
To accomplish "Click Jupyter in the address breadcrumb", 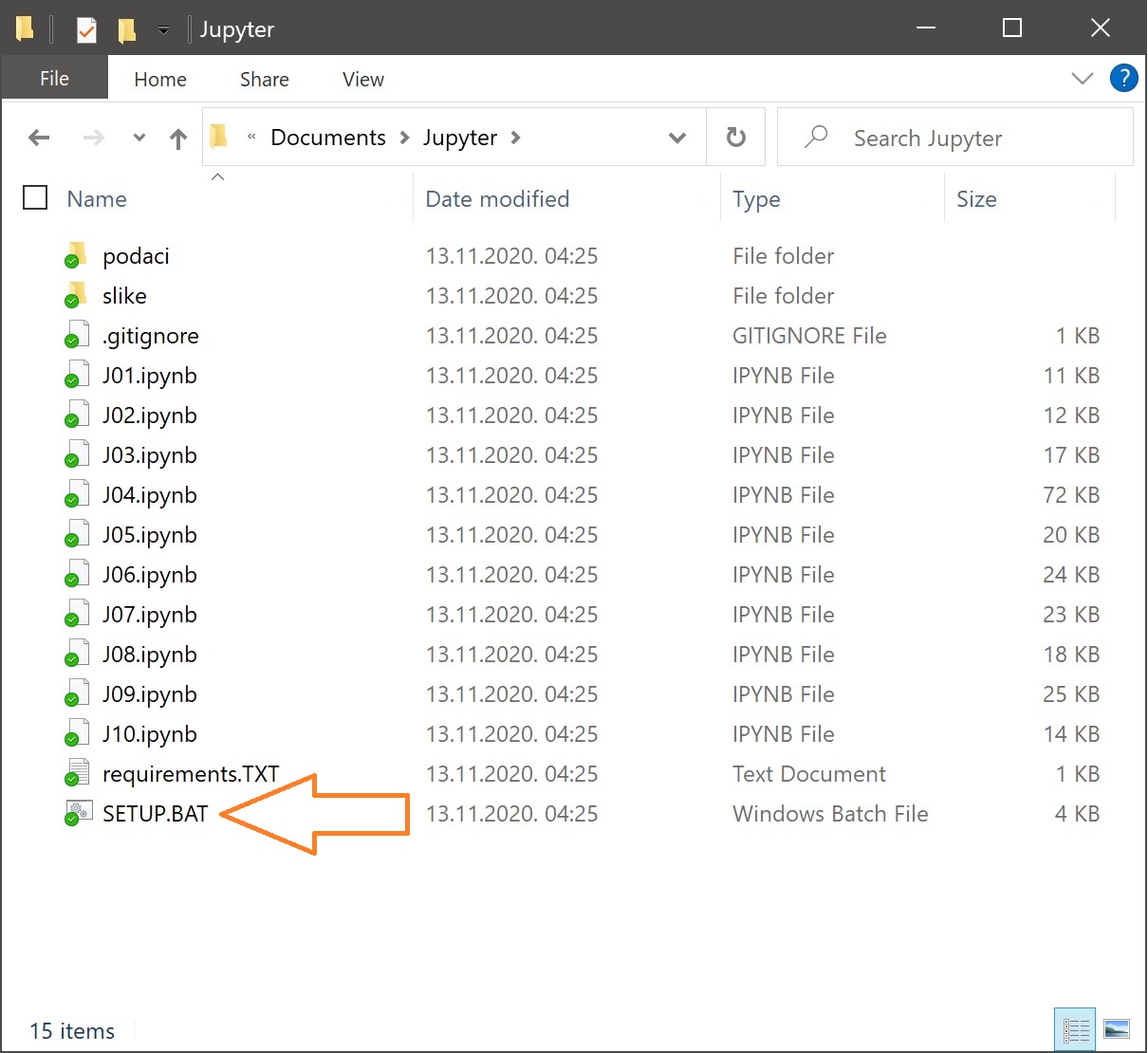I will [460, 138].
